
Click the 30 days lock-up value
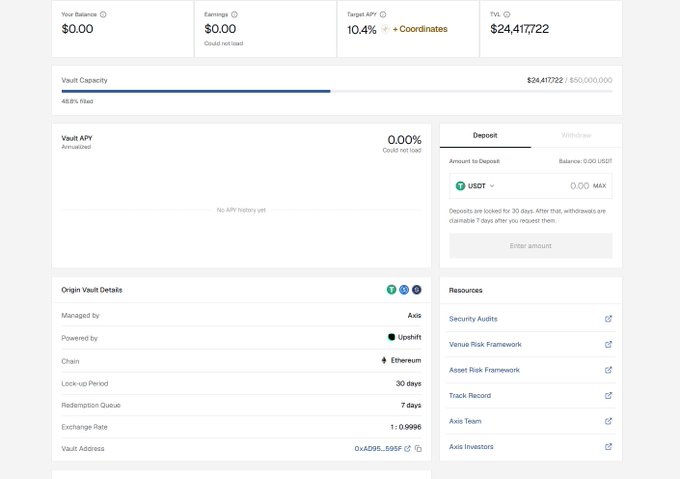point(409,384)
